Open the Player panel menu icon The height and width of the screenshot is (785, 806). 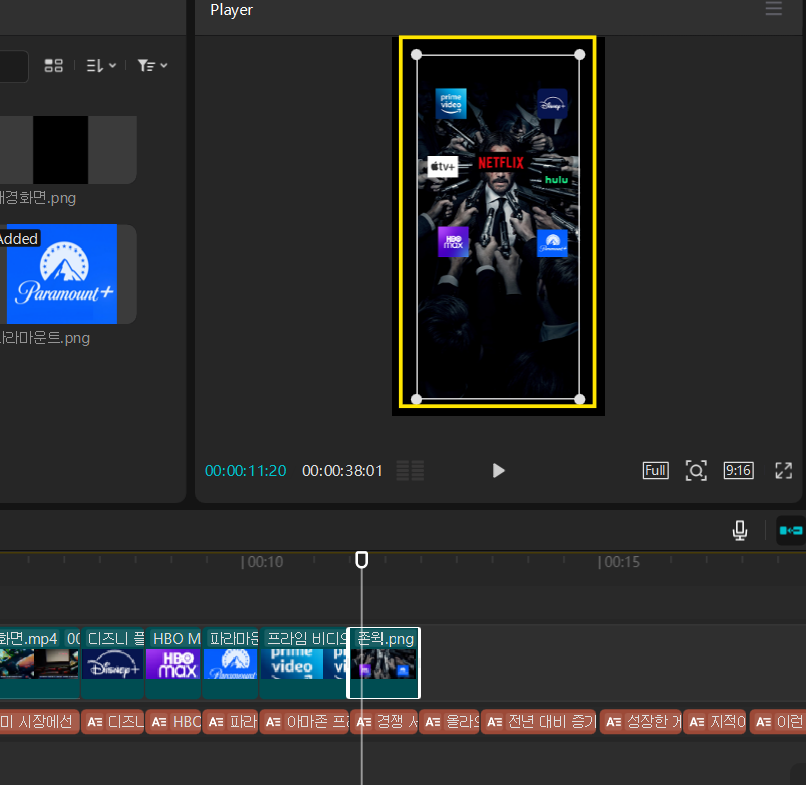point(774,9)
